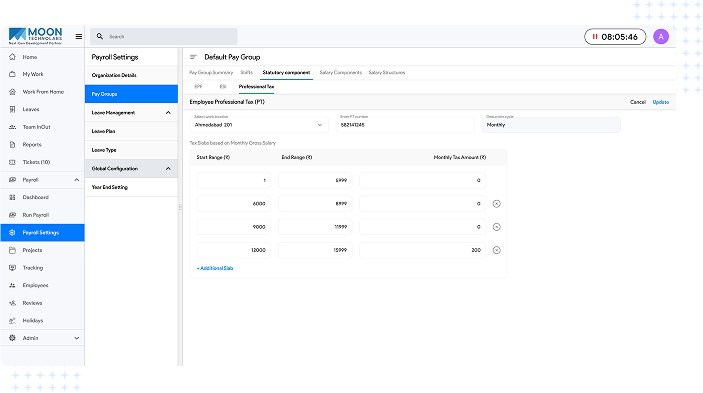Open Tickets (10) in sidebar
This screenshot has width=703, height=393.
coord(43,162)
